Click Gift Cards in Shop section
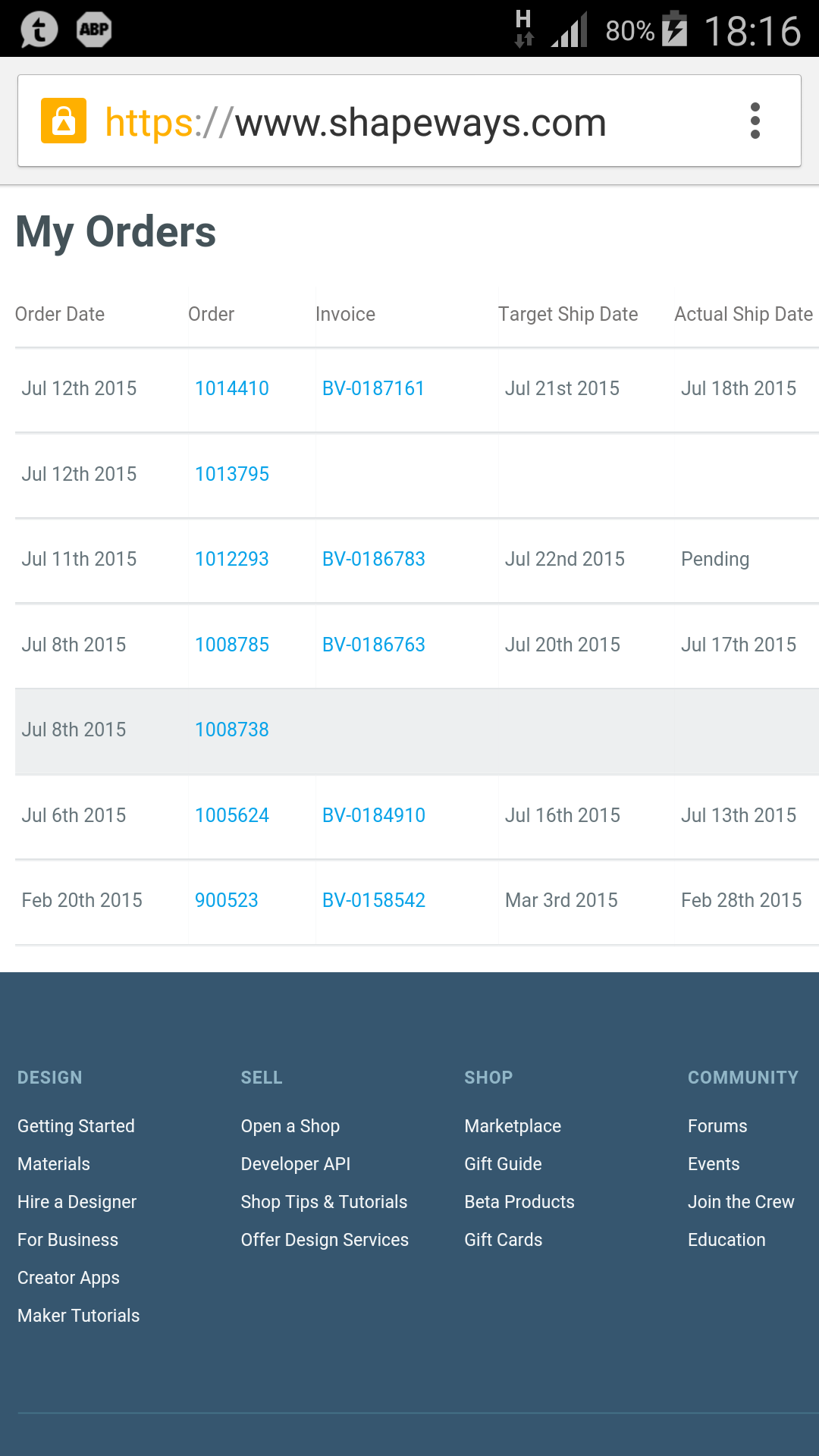This screenshot has width=819, height=1456. pyautogui.click(x=503, y=1240)
